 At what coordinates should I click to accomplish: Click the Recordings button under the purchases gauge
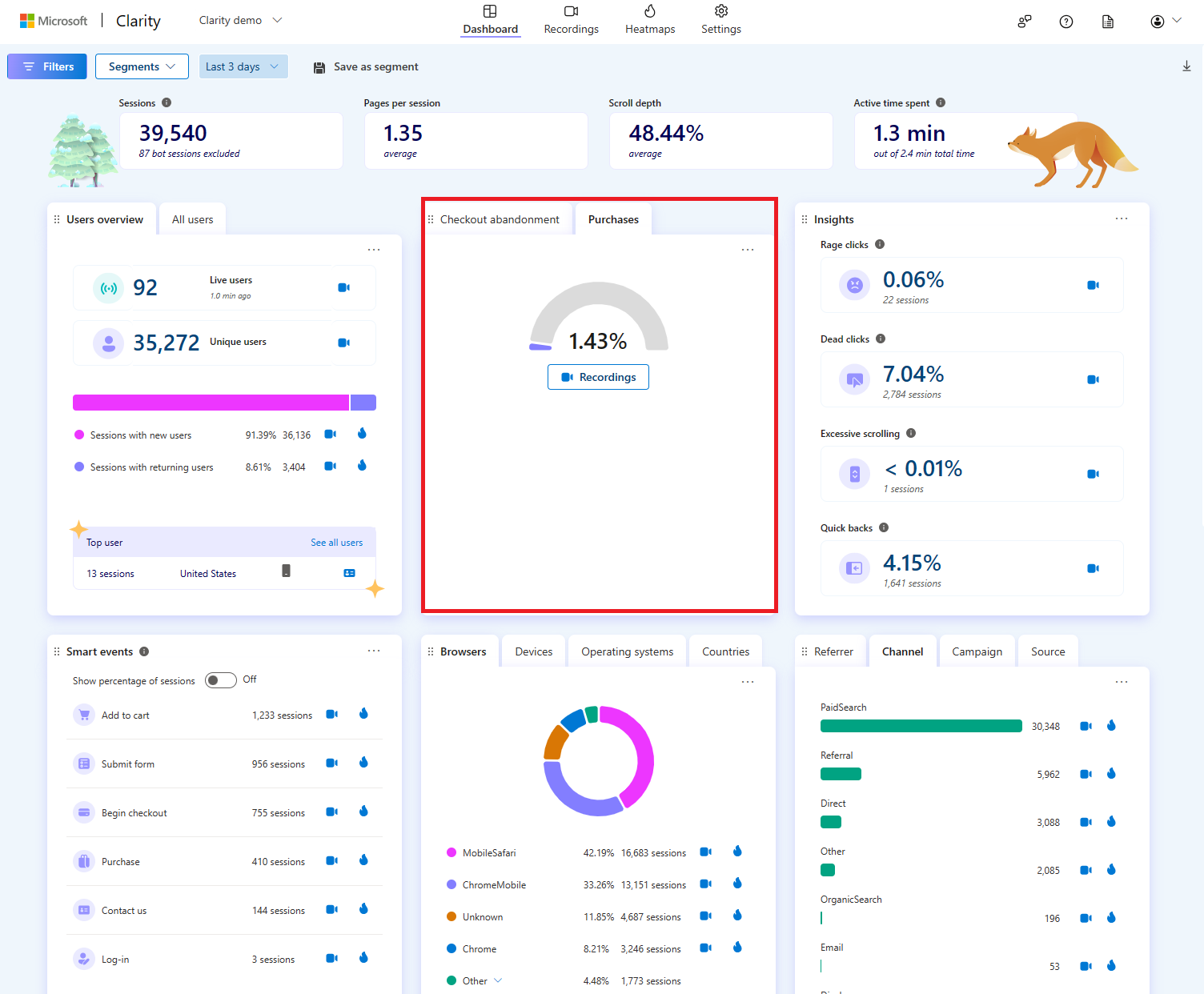[x=598, y=377]
